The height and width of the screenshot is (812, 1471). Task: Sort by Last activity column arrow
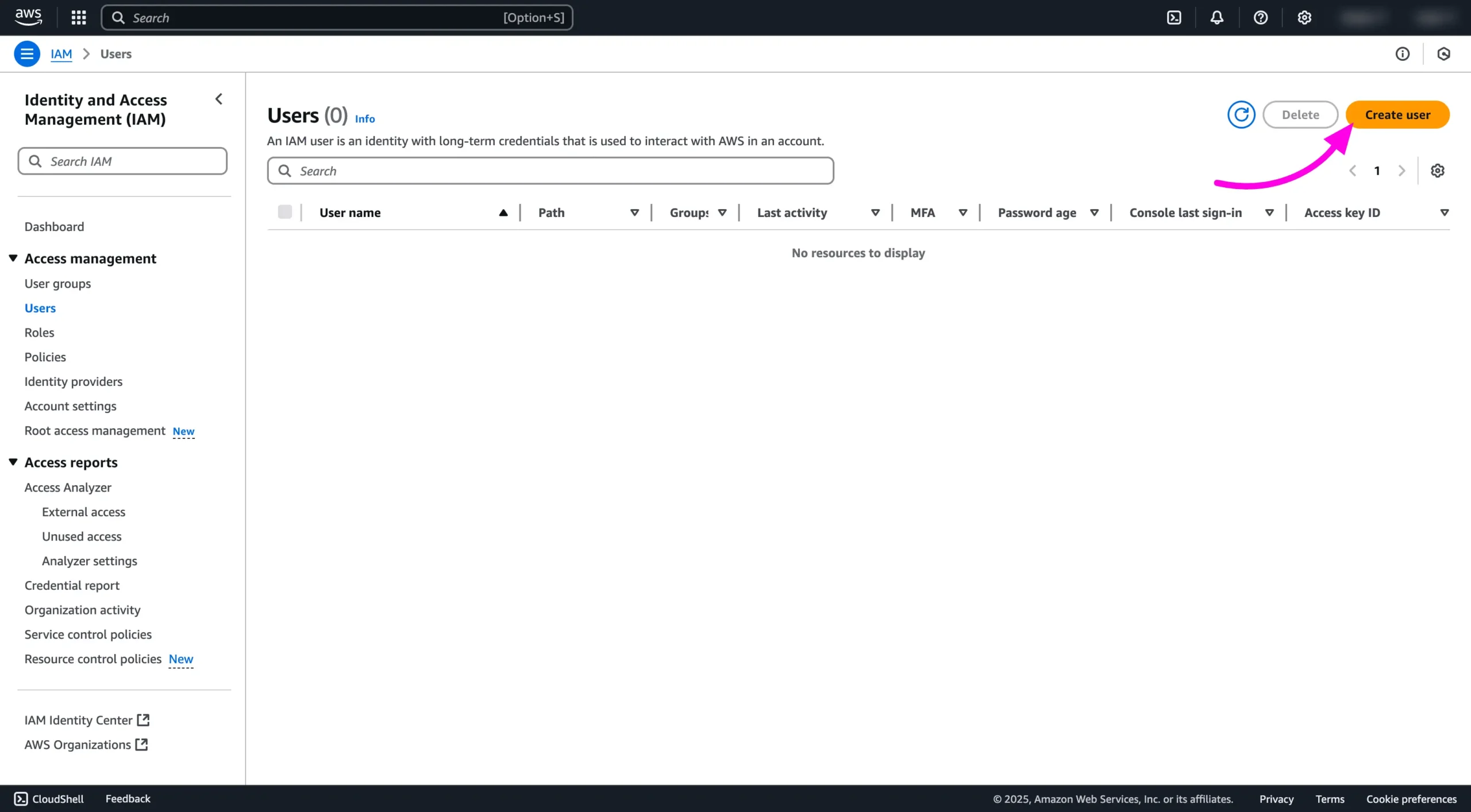(x=875, y=213)
